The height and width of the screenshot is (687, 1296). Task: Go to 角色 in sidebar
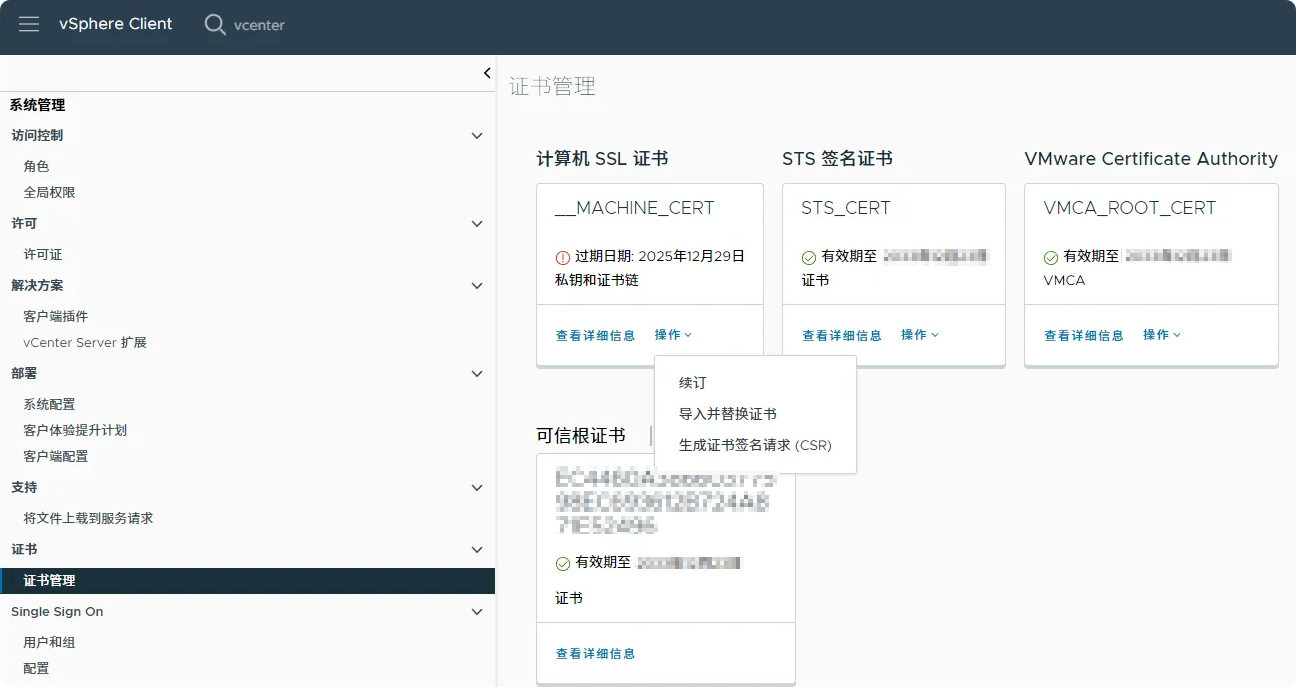[37, 167]
